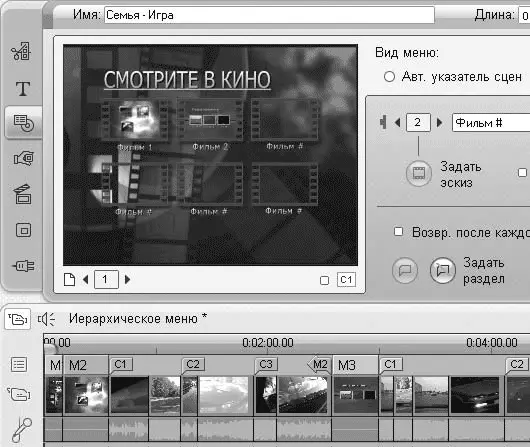Viewport: 530px width, 447px height.
Task: Mute the audio with speaker icon
Action: 46,319
